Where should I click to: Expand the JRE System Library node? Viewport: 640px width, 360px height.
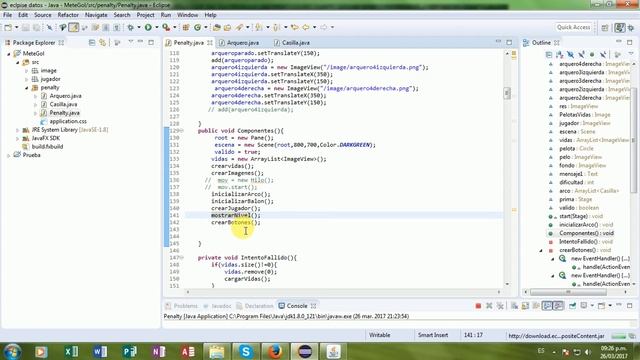tap(18, 130)
